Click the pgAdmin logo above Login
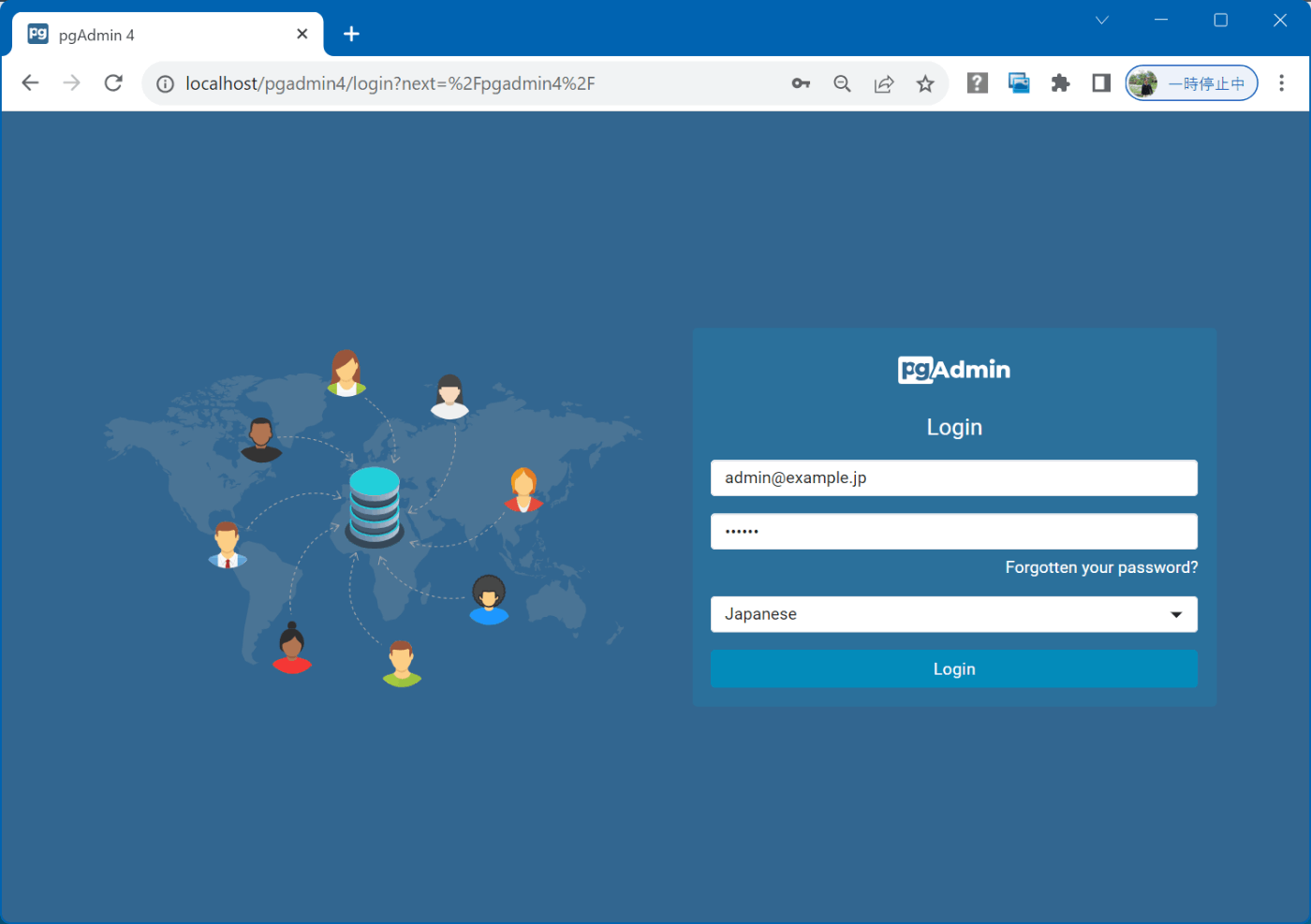 [x=954, y=370]
